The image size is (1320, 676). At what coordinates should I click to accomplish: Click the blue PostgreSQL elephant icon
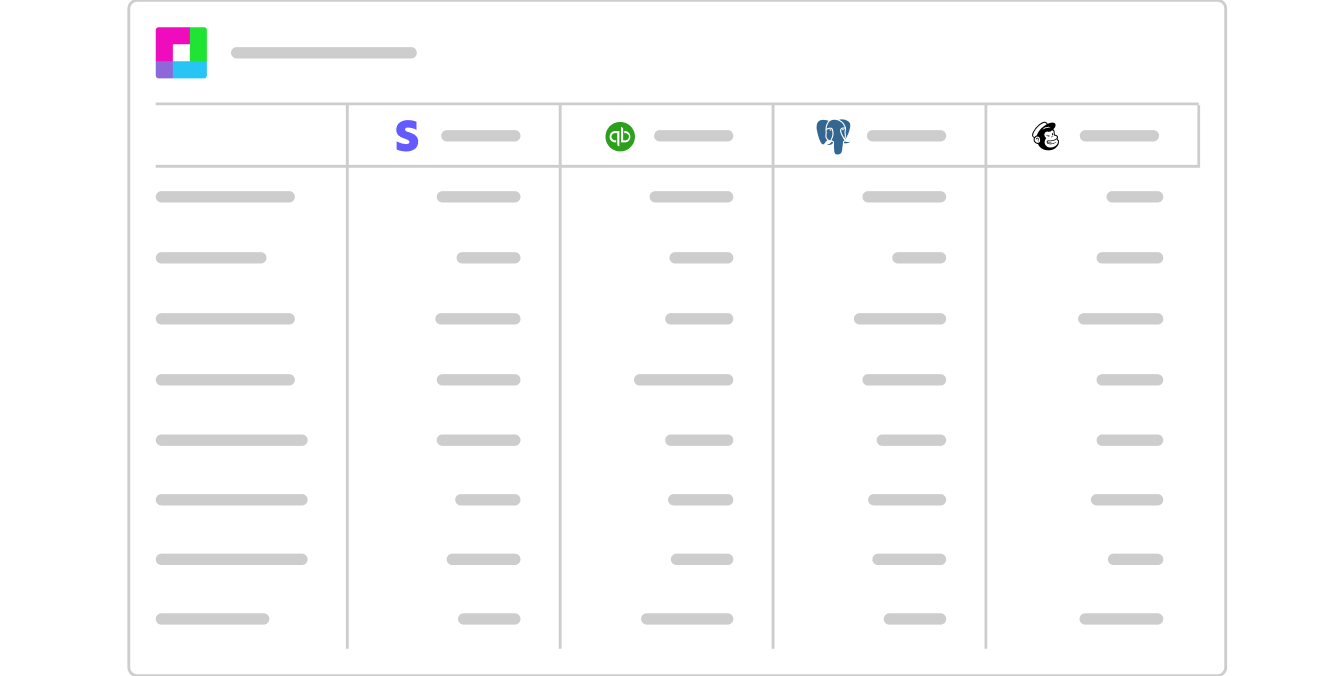833,136
